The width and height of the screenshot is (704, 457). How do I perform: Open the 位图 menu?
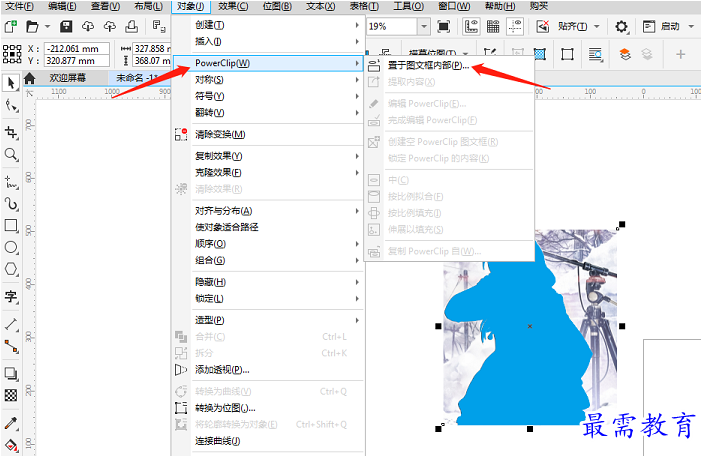(x=277, y=6)
